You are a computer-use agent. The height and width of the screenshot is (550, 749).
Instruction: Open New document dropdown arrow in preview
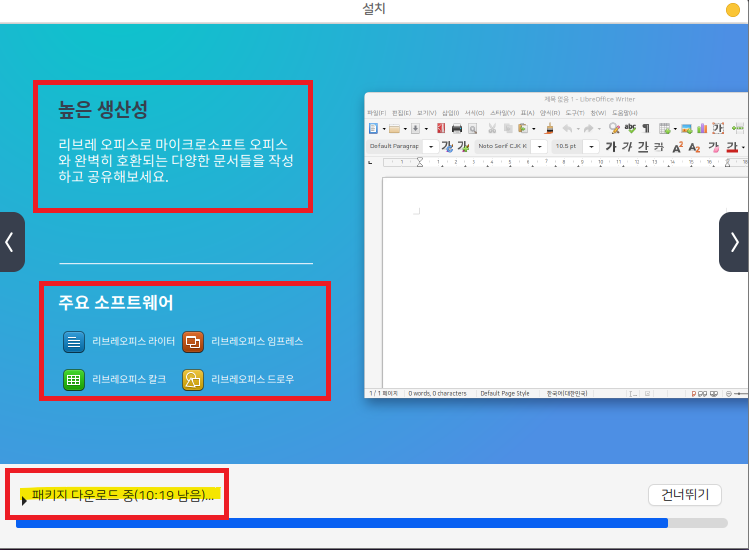click(x=384, y=129)
